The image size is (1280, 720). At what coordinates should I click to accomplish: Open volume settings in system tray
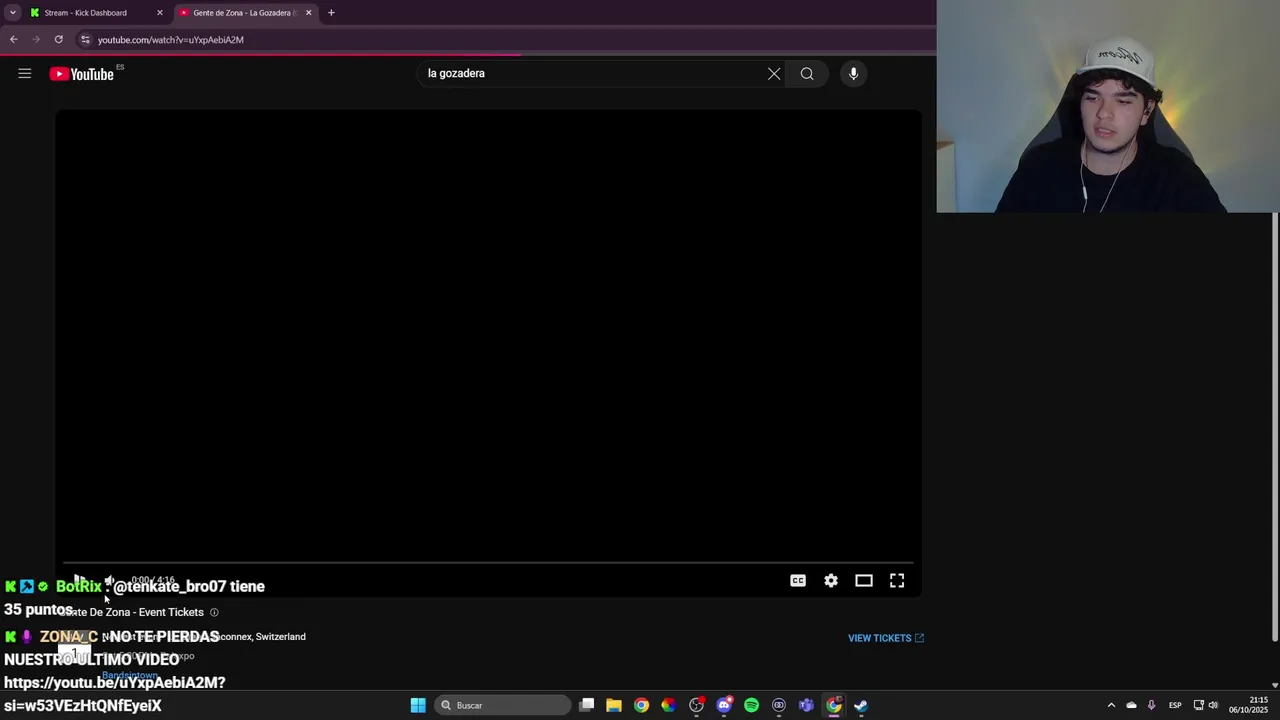(1213, 705)
